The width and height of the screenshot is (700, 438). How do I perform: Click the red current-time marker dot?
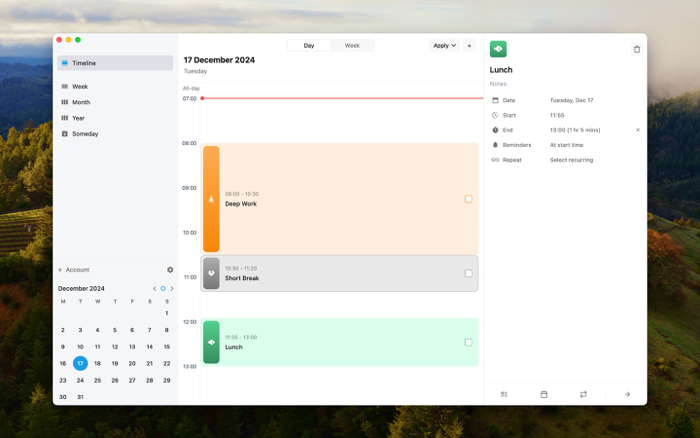(202, 98)
